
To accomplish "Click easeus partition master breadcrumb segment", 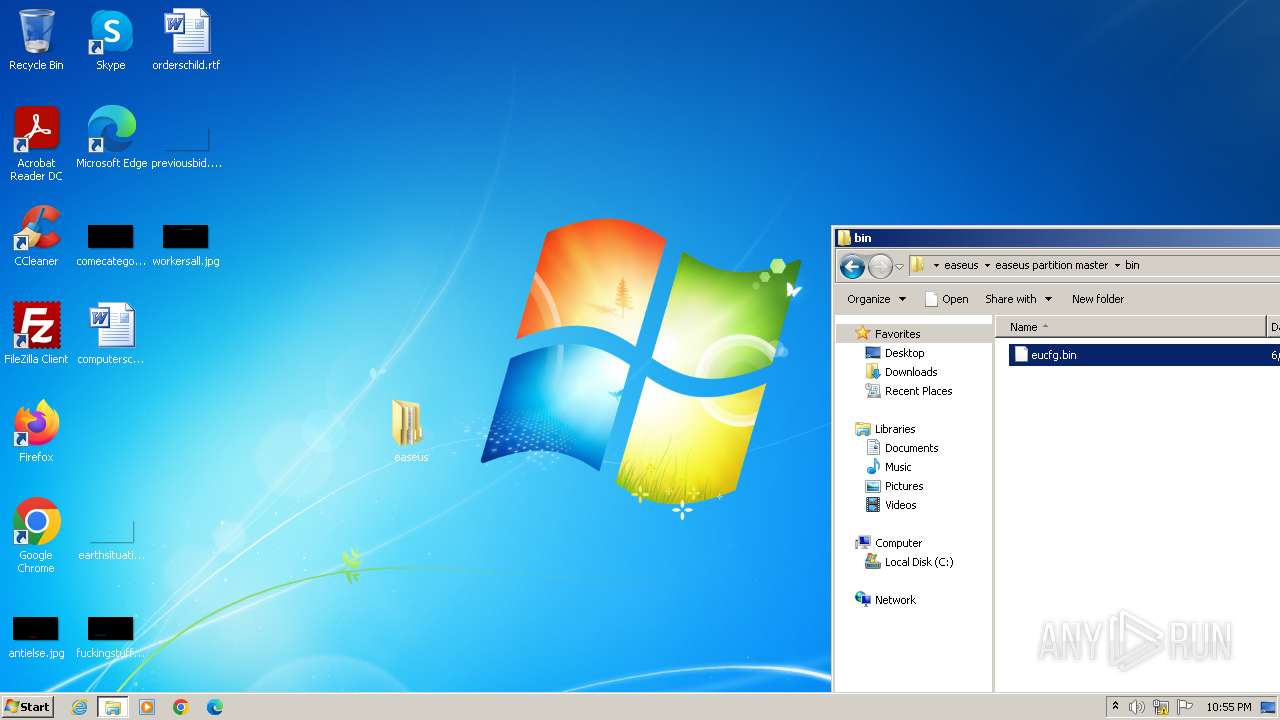I will [1051, 265].
